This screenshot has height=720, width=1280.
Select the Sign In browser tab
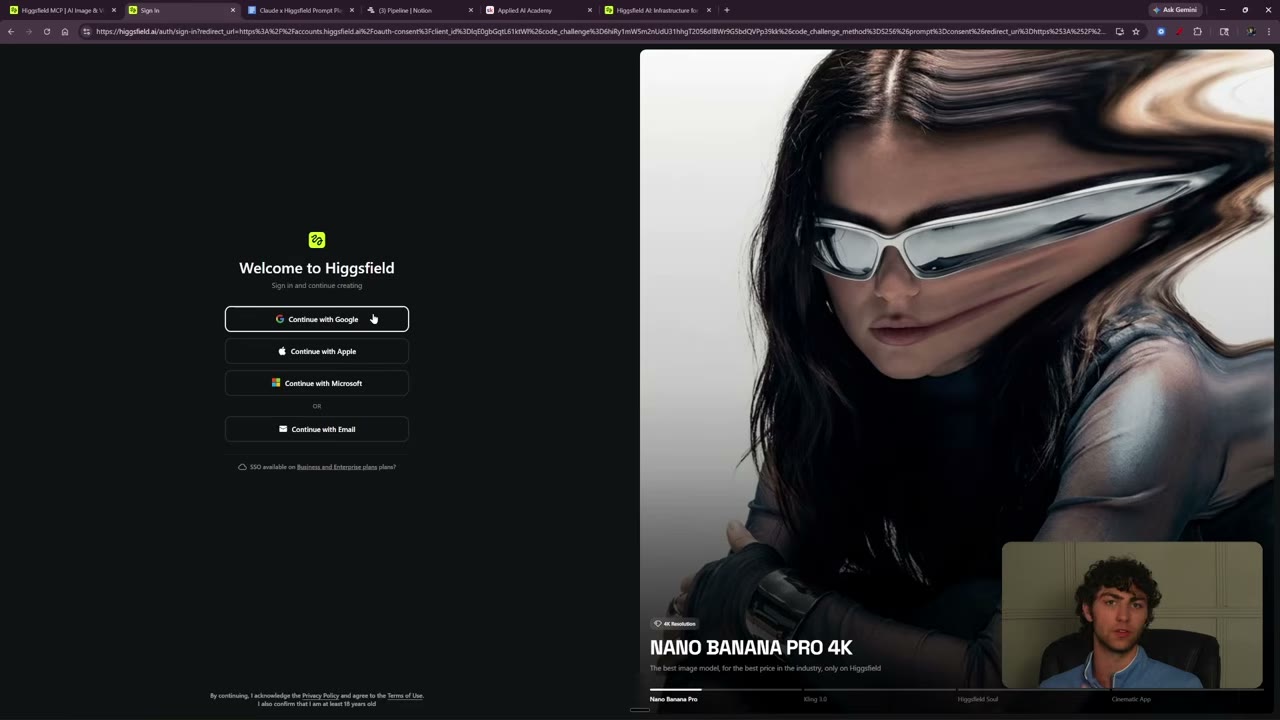tap(180, 10)
